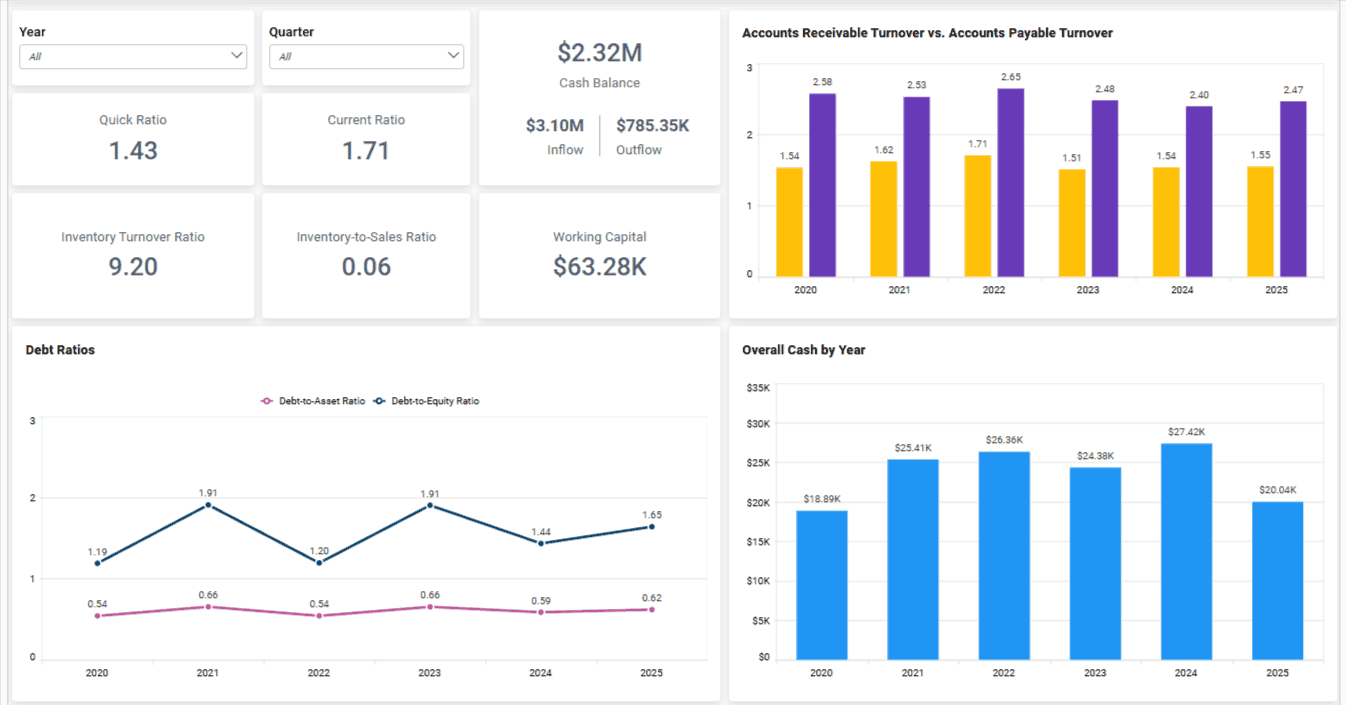1346x705 pixels.
Task: Select the Current Ratio KPI card
Action: tap(366, 139)
